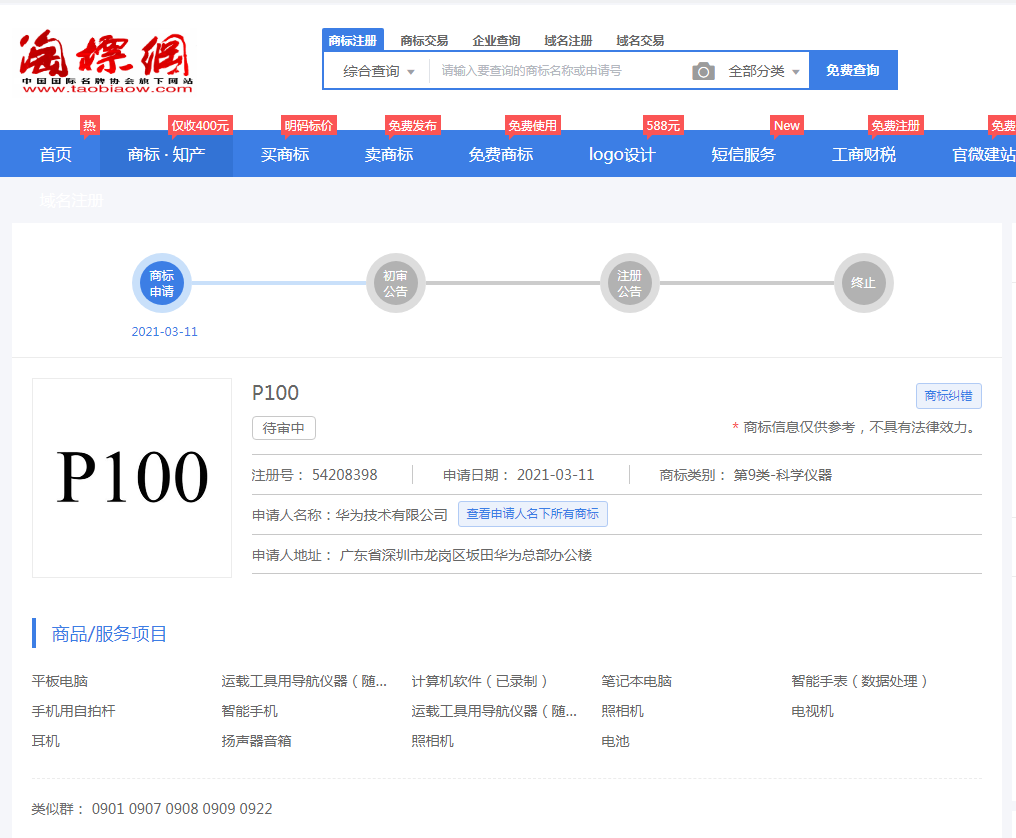Click the 商标申请 progress step circle
Image resolution: width=1016 pixels, height=838 pixels.
(x=162, y=283)
